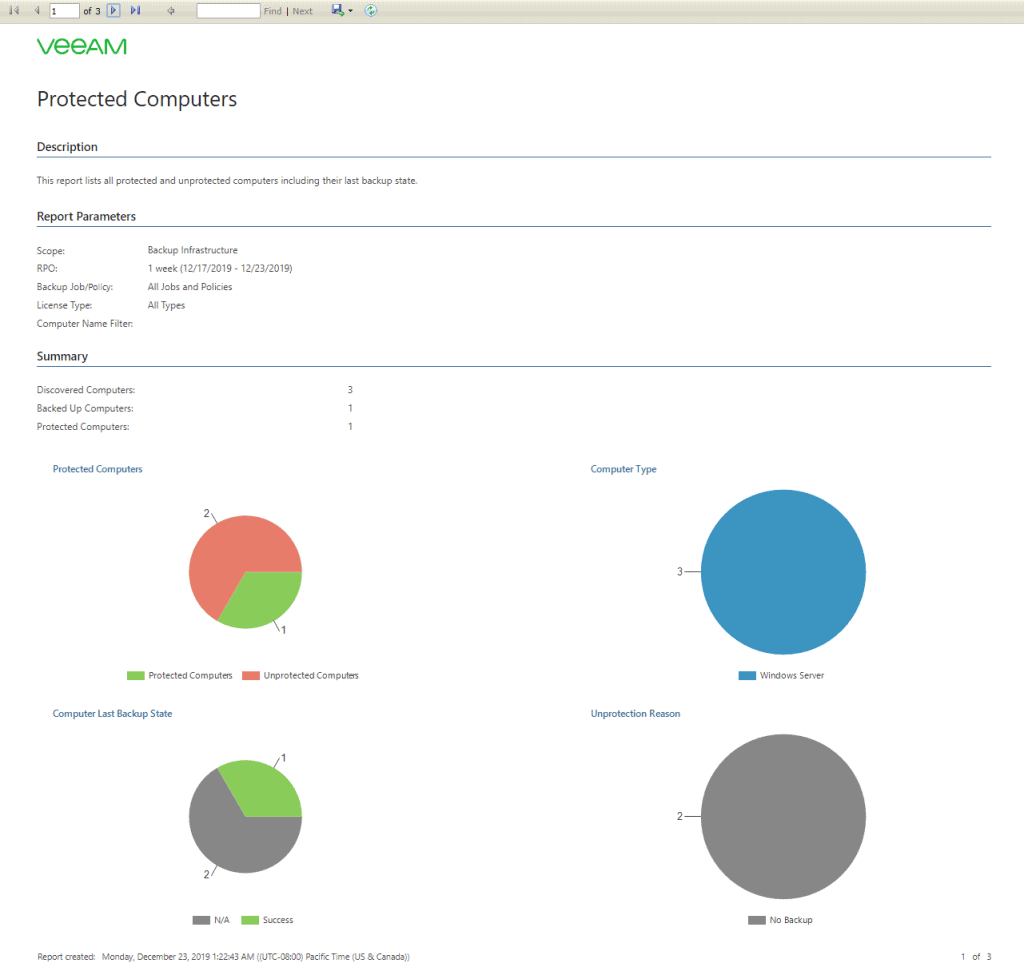Jump to the last report page

pyautogui.click(x=135, y=10)
